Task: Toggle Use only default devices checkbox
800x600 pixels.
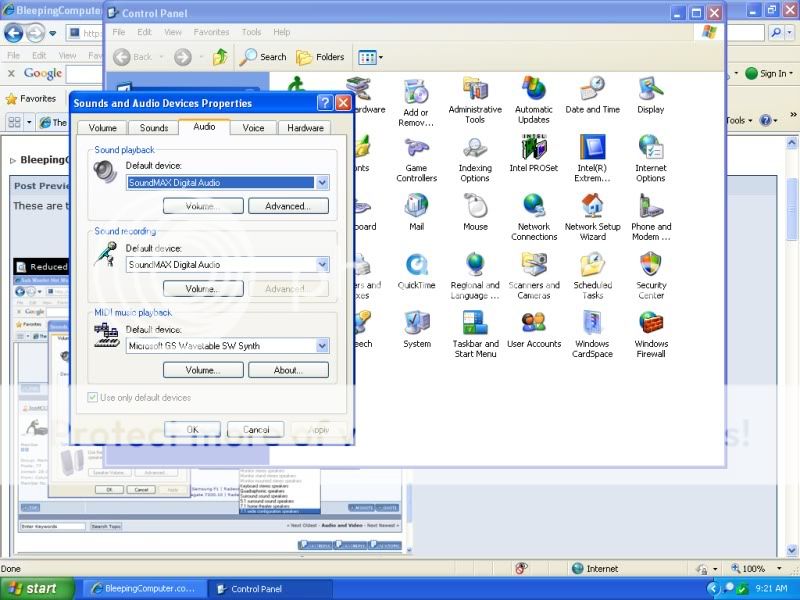Action: pos(94,398)
